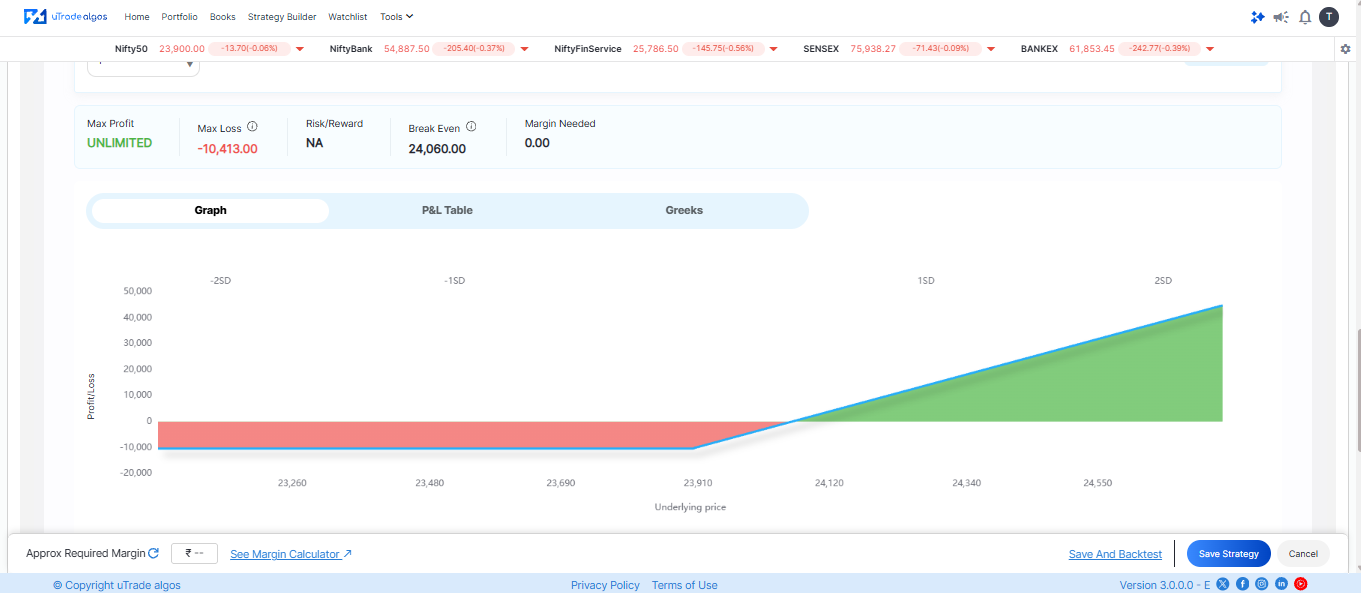
Task: Open the Tools dropdown menu
Action: [397, 17]
